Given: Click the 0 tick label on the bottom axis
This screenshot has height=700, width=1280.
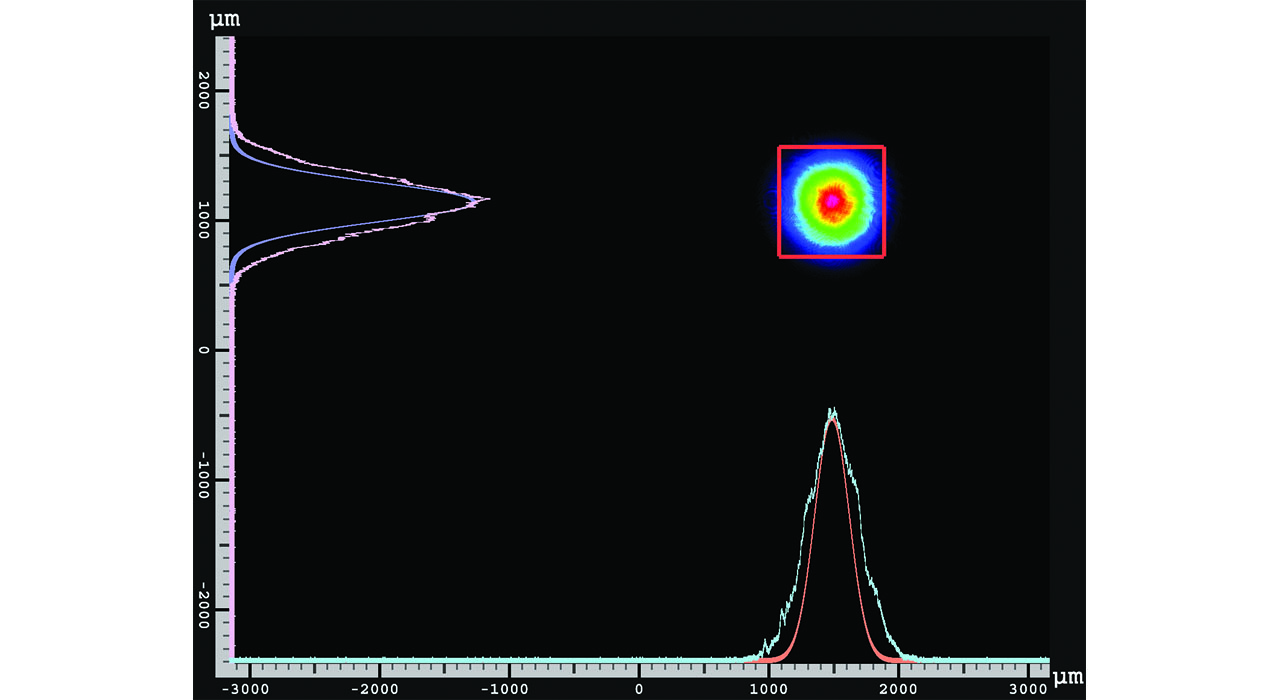Looking at the screenshot, I should (641, 690).
